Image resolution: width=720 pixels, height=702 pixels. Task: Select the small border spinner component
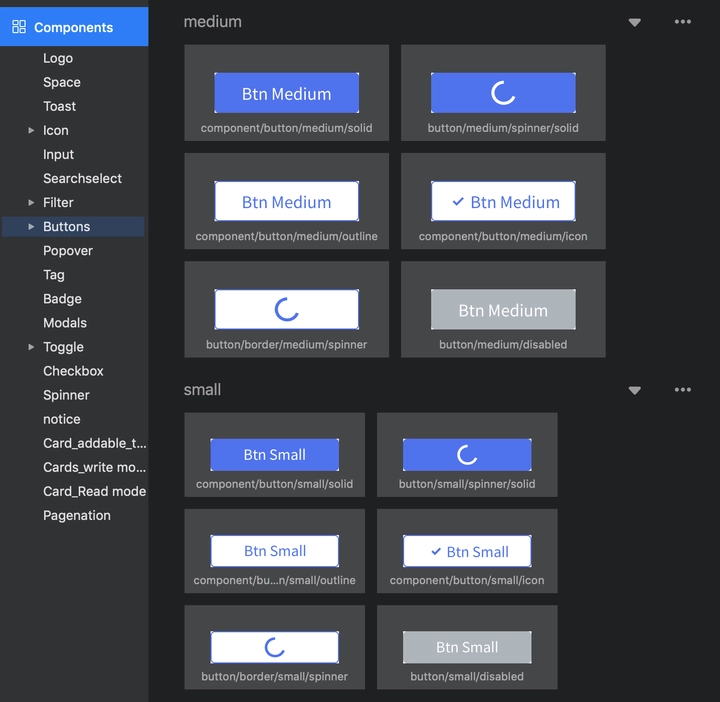[x=275, y=647]
